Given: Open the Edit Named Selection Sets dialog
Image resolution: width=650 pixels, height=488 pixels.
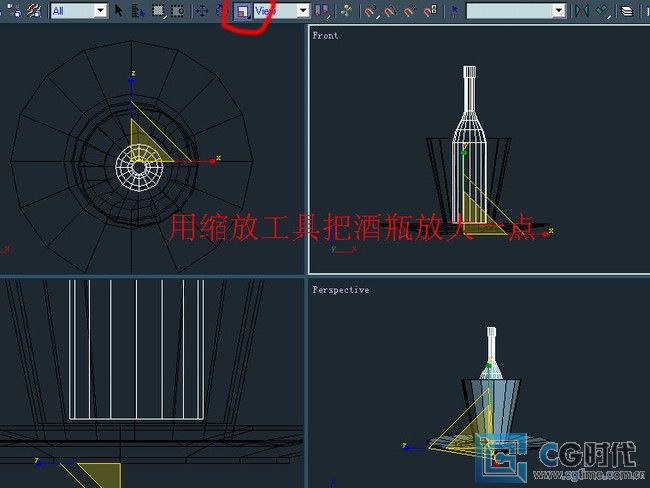Looking at the screenshot, I should tap(455, 11).
